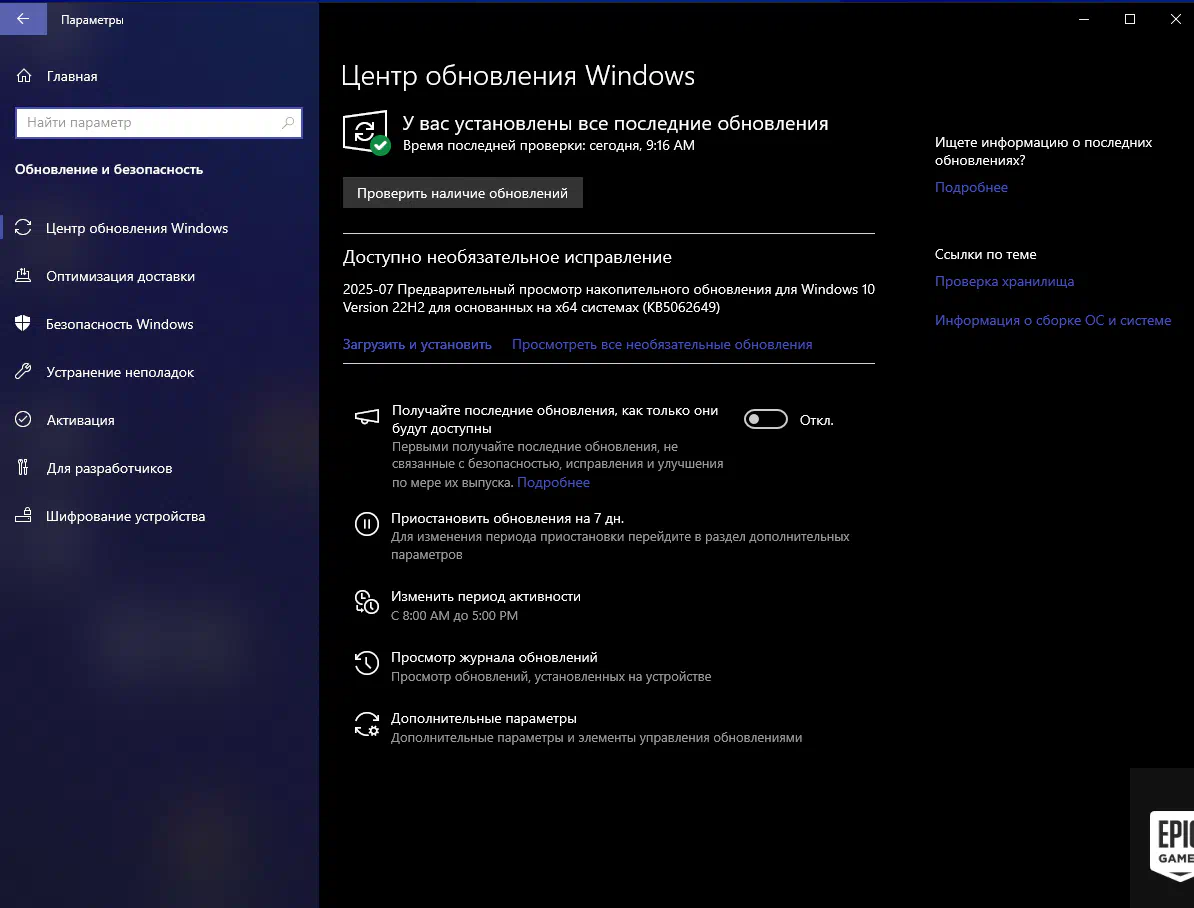1194x908 pixels.
Task: Click Загрузить и установить link
Action: pos(417,344)
